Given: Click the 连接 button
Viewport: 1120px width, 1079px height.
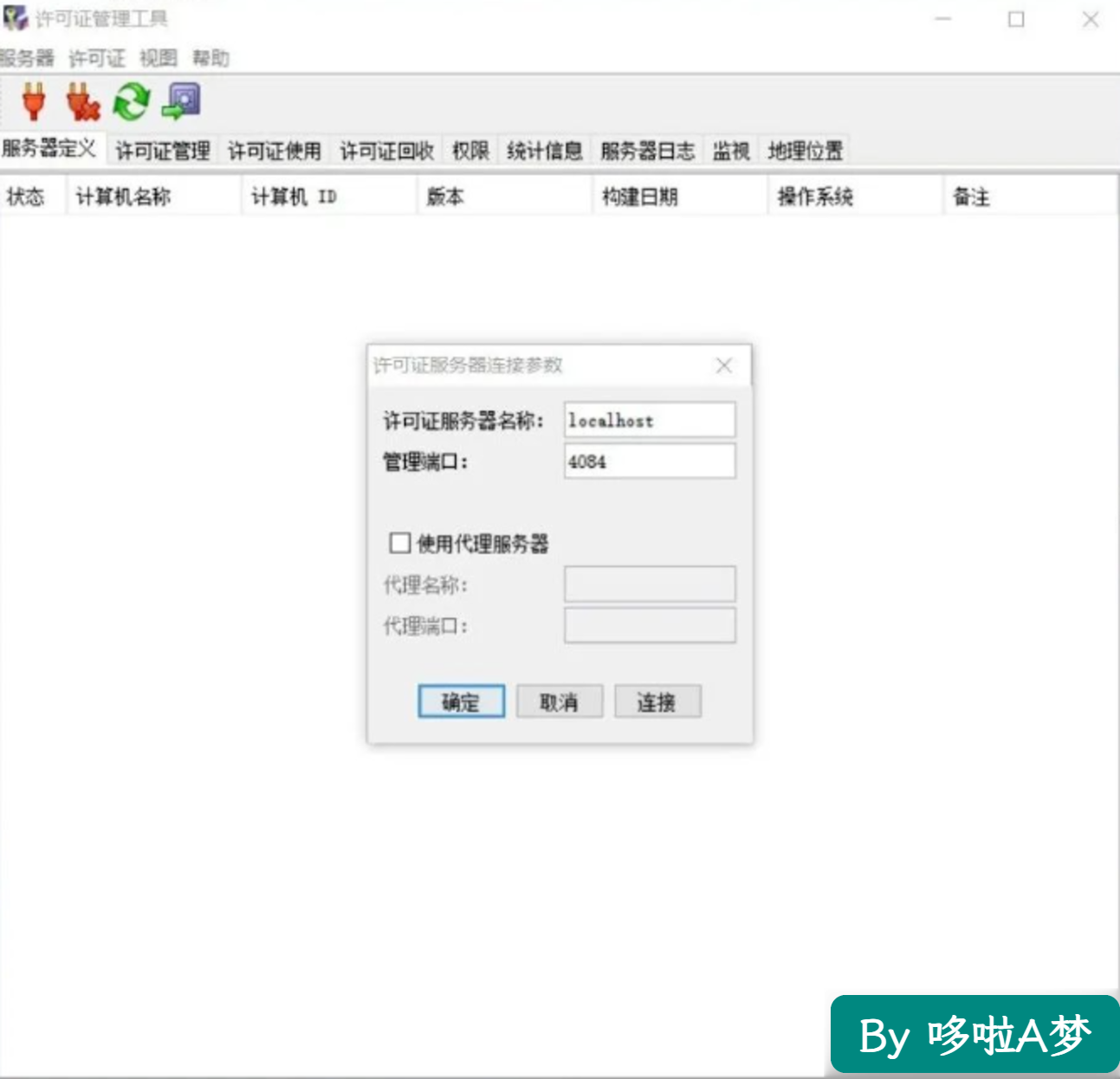Looking at the screenshot, I should point(657,701).
